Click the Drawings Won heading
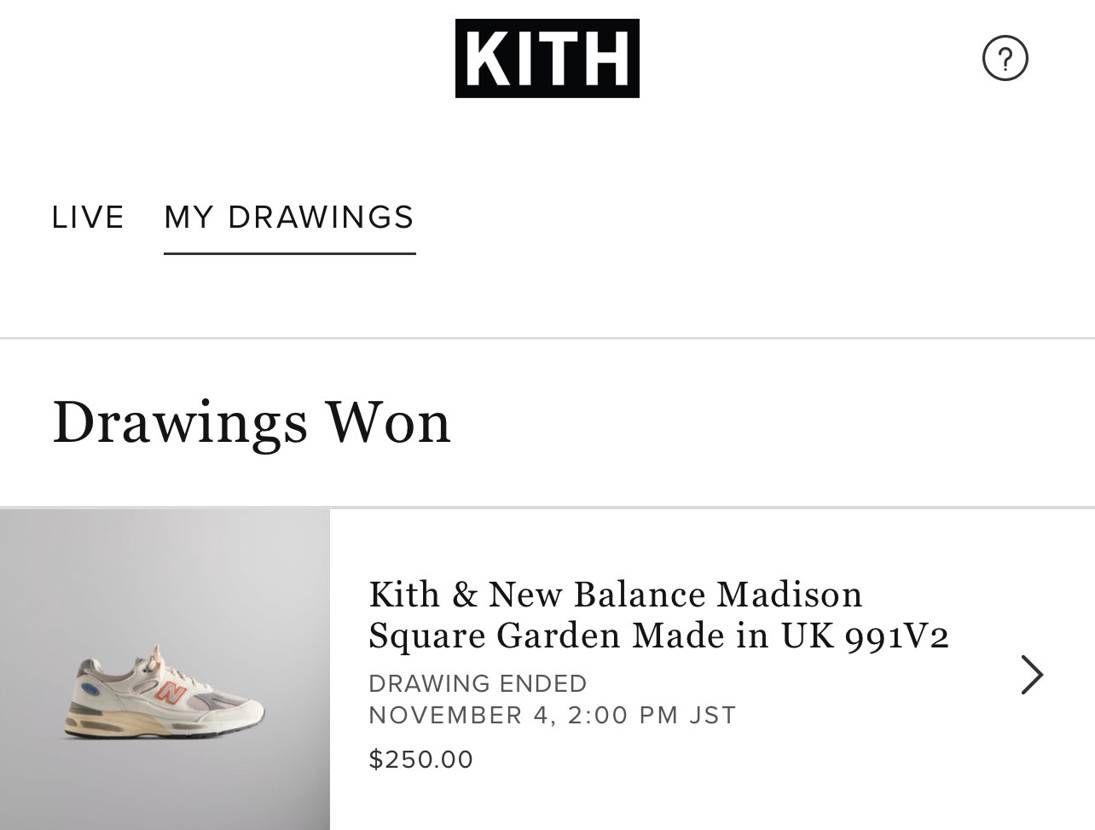 point(251,423)
